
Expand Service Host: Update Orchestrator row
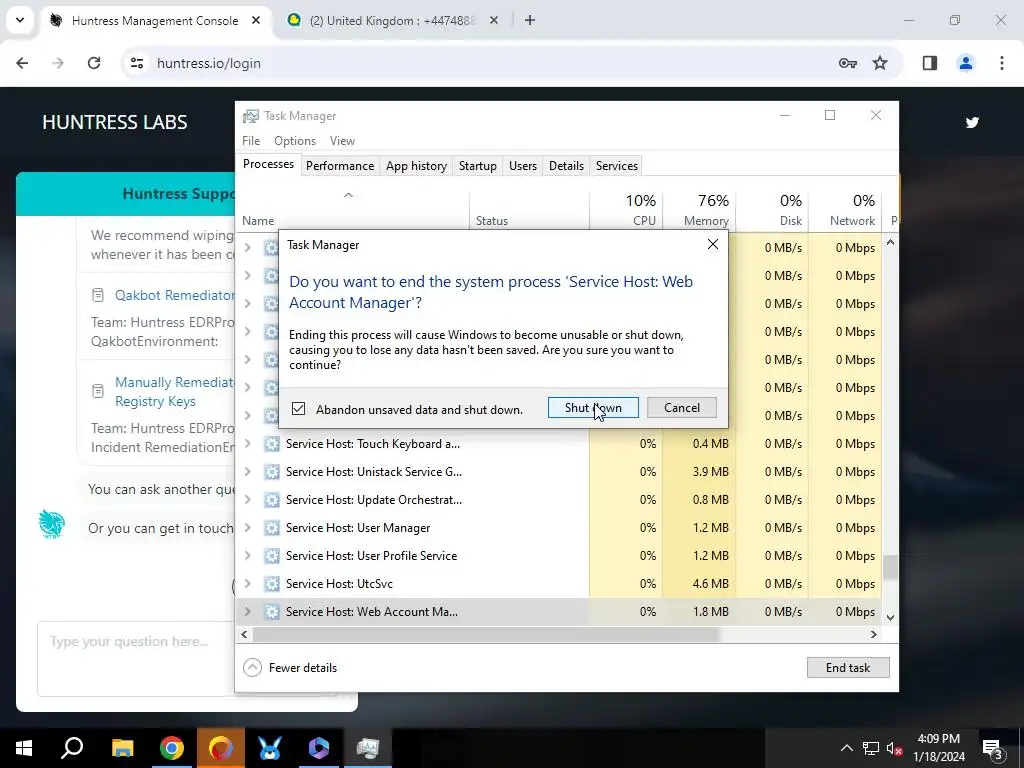(x=248, y=500)
